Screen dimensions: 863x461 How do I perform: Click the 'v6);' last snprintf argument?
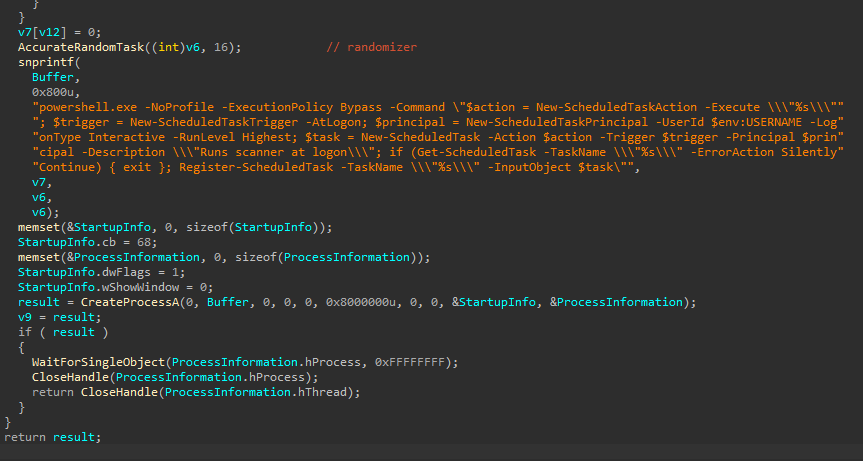pyautogui.click(x=46, y=212)
